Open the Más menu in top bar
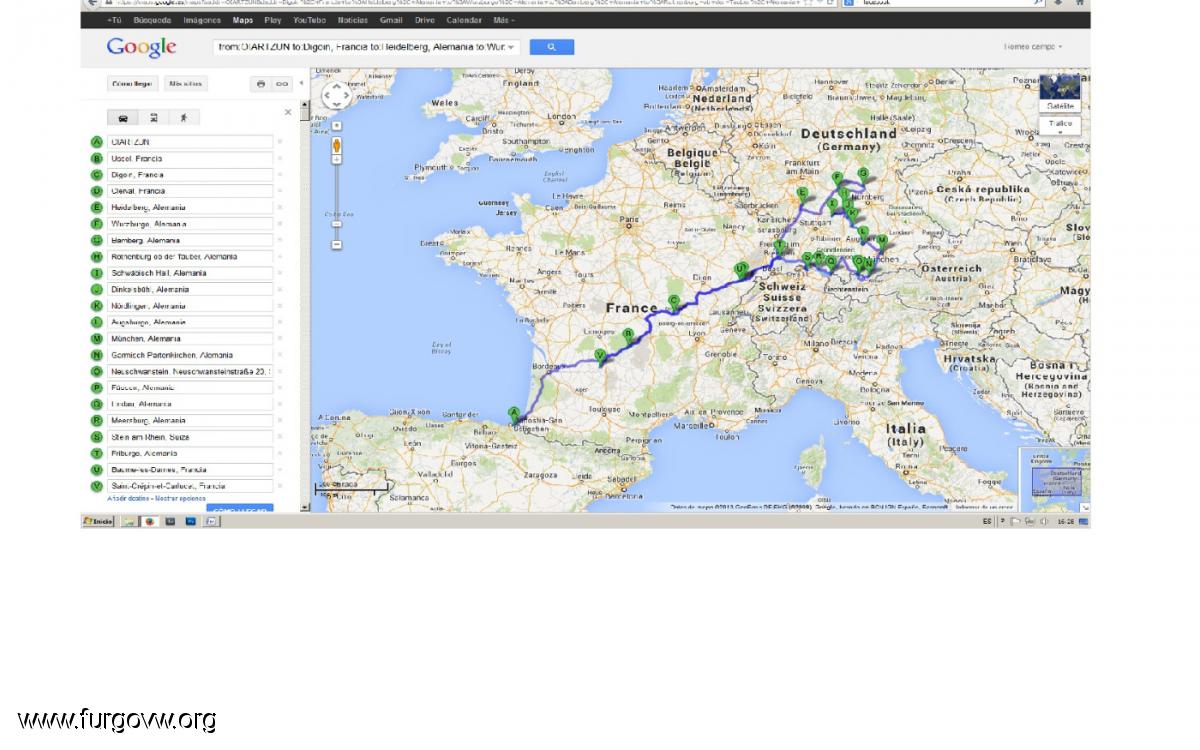The height and width of the screenshot is (750, 1200). pos(504,20)
